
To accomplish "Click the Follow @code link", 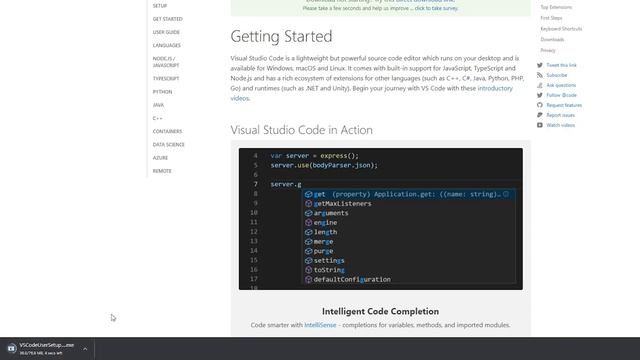I will [x=561, y=95].
